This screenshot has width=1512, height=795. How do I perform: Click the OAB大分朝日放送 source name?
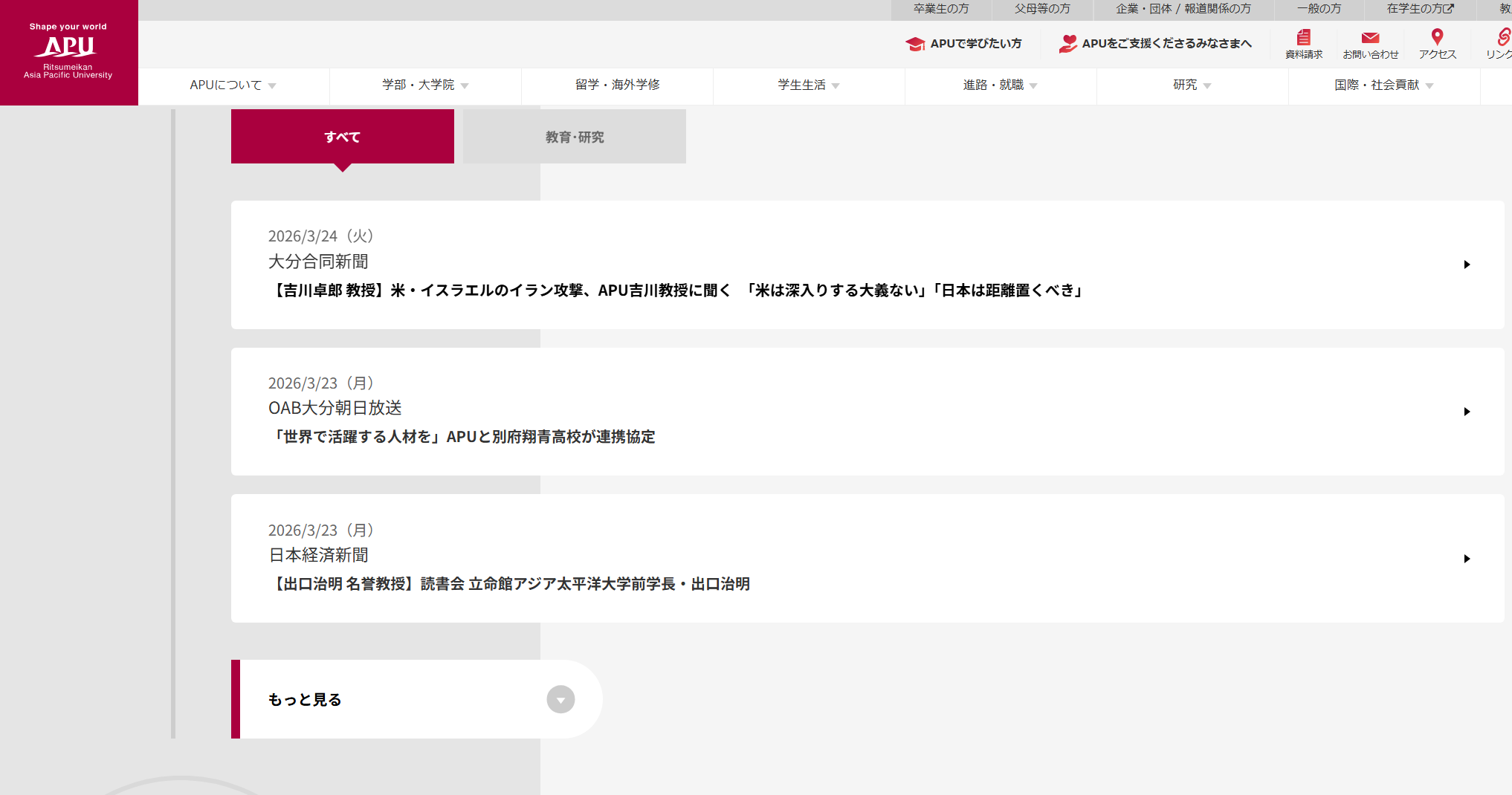[x=335, y=408]
